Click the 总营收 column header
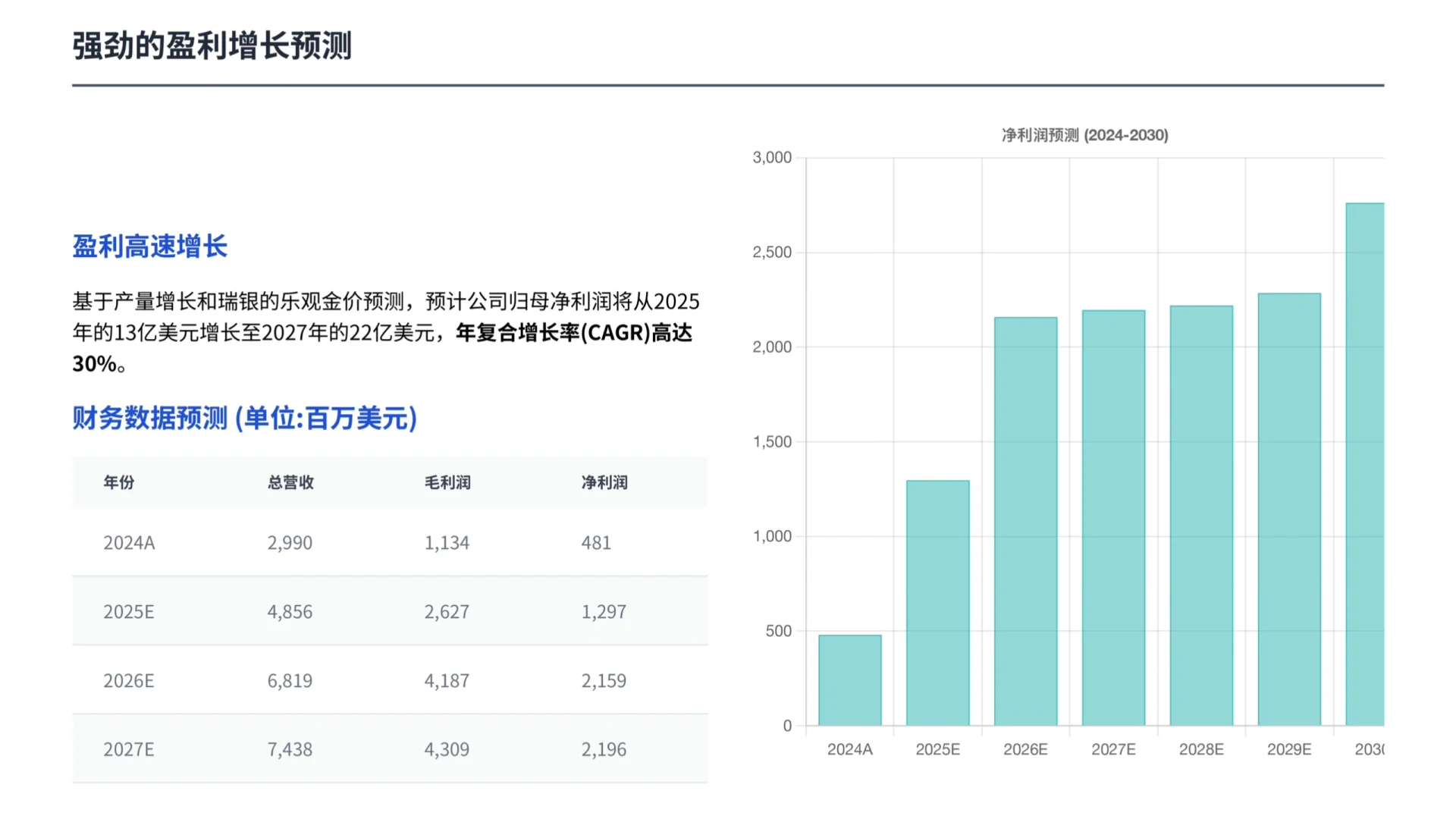1456x819 pixels. click(290, 482)
